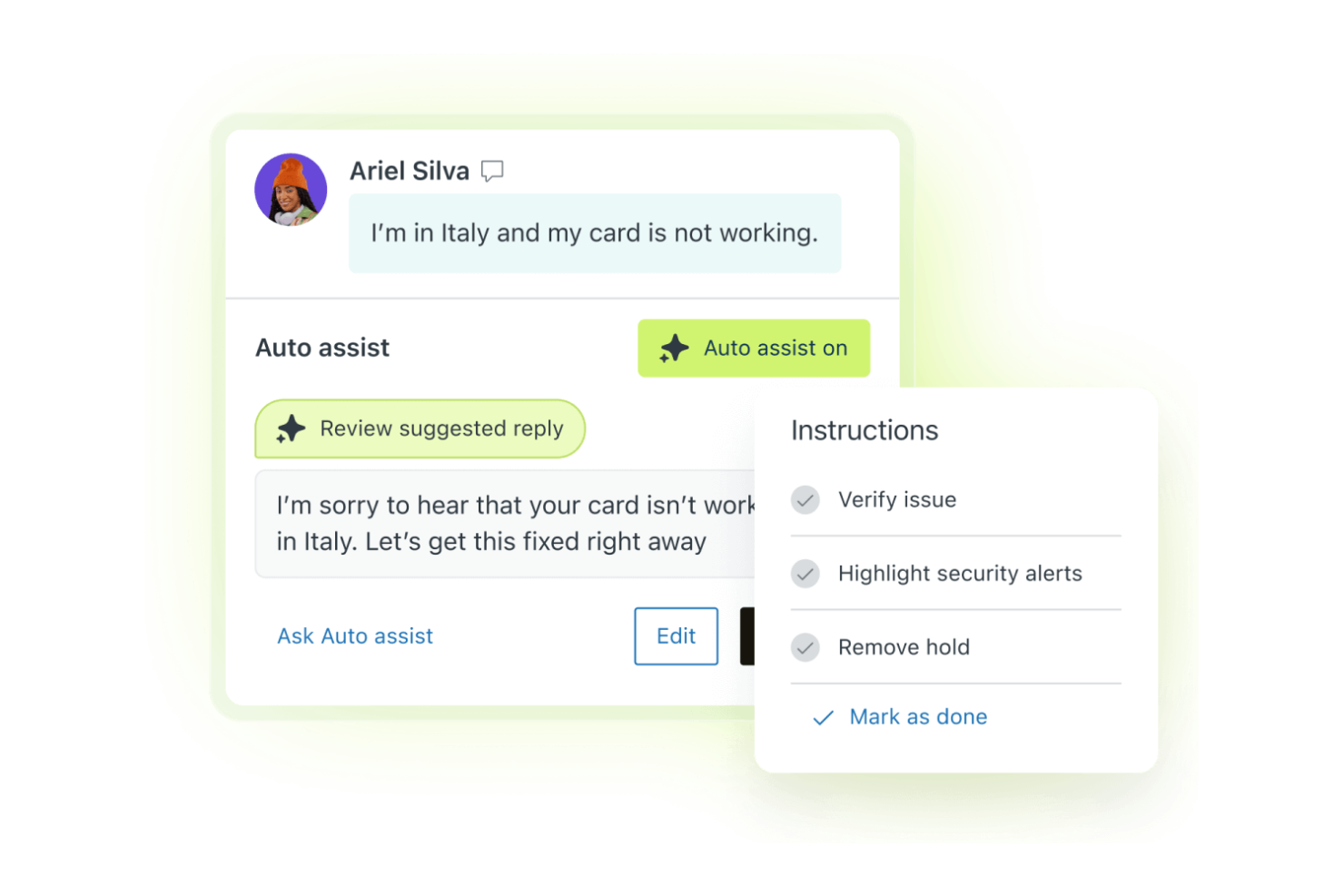Image resolution: width=1344 pixels, height=896 pixels.
Task: Click the checkmark circle beside Verify issue
Action: [805, 499]
